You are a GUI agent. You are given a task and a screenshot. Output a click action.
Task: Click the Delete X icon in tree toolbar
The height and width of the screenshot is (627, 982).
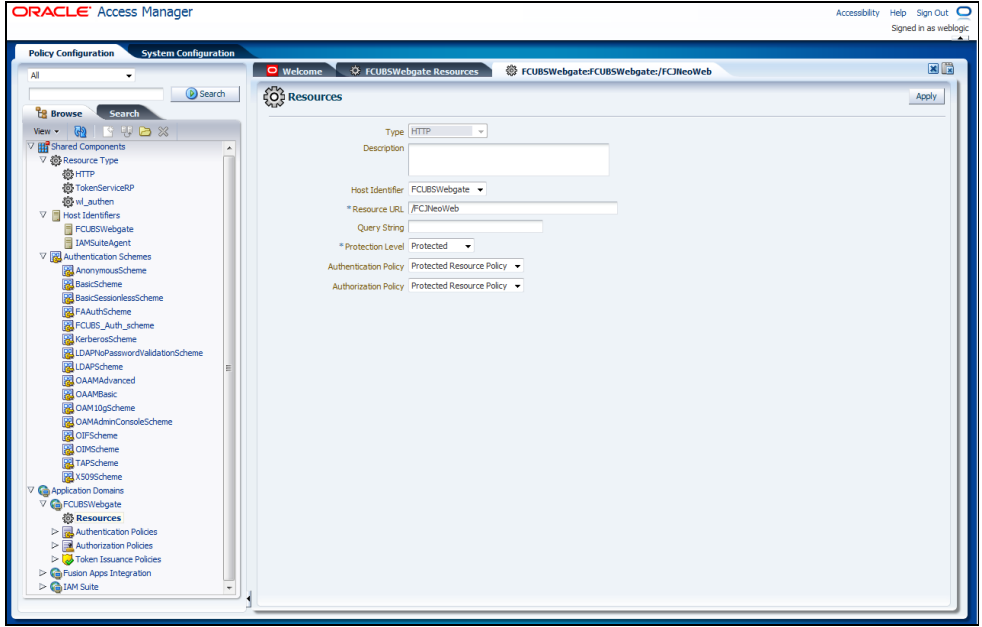[163, 132]
